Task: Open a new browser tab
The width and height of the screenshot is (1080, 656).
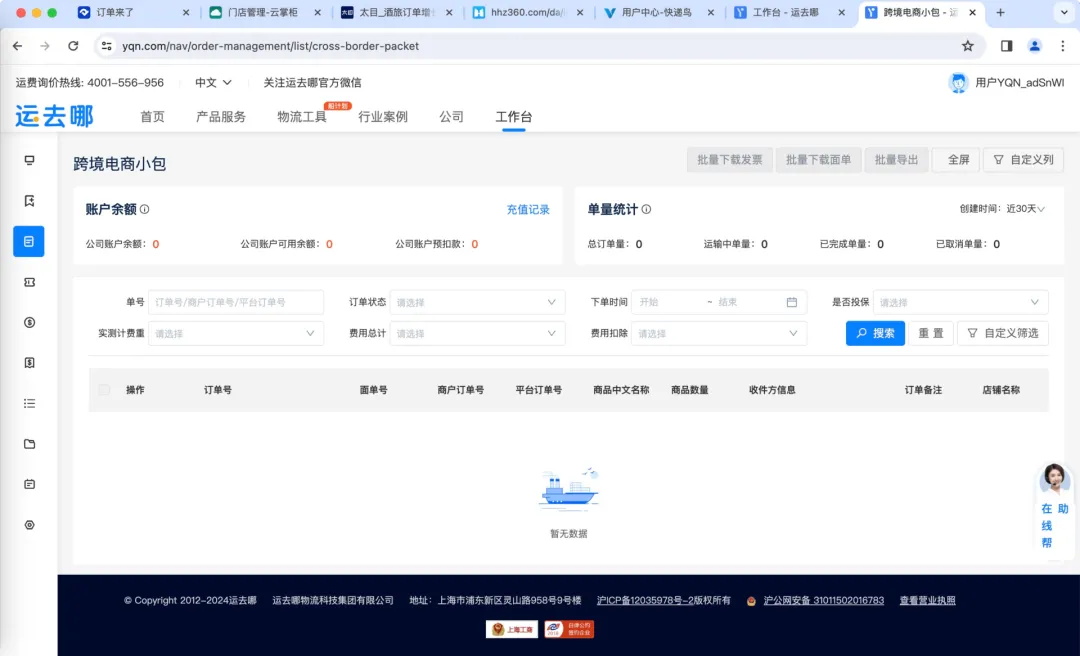Action: coord(1001,12)
